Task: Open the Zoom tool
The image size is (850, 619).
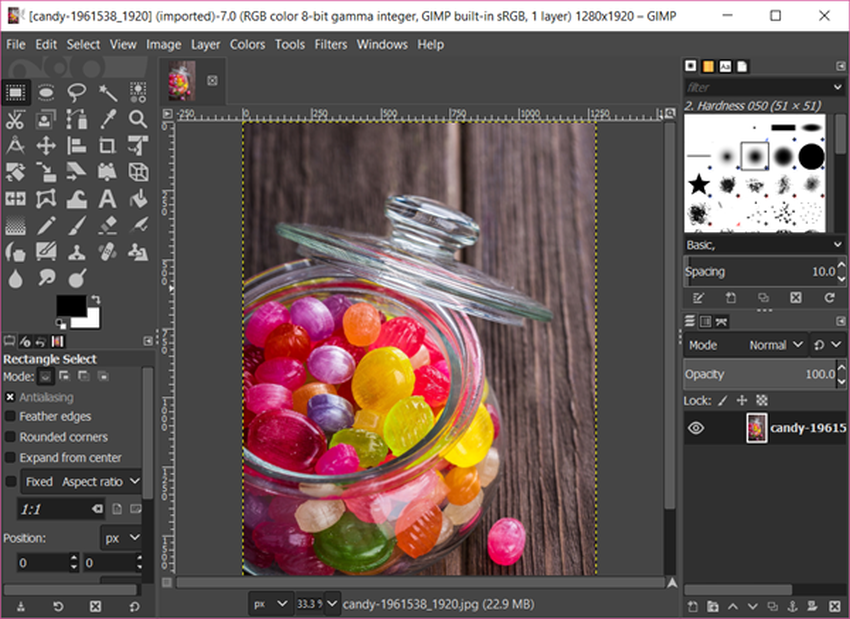Action: [x=138, y=120]
